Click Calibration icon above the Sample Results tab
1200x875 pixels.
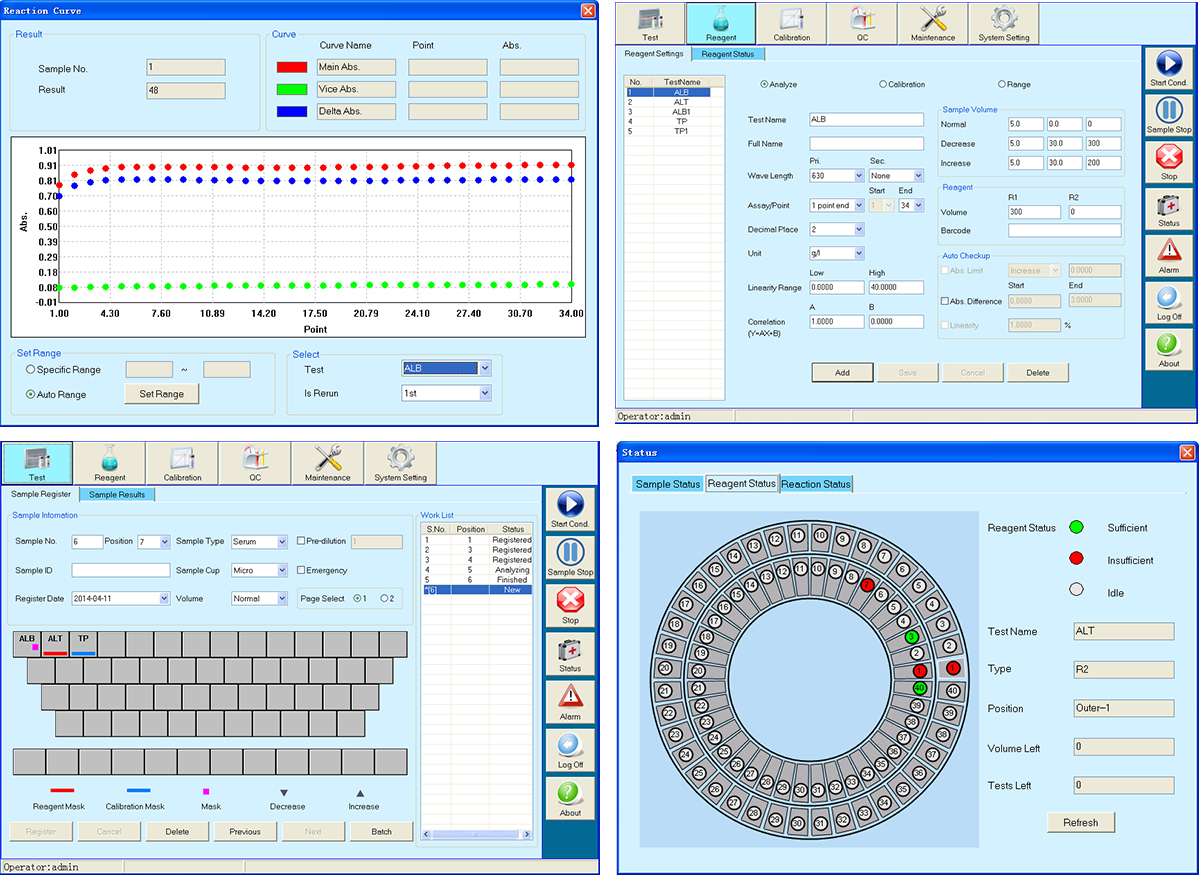[x=182, y=462]
